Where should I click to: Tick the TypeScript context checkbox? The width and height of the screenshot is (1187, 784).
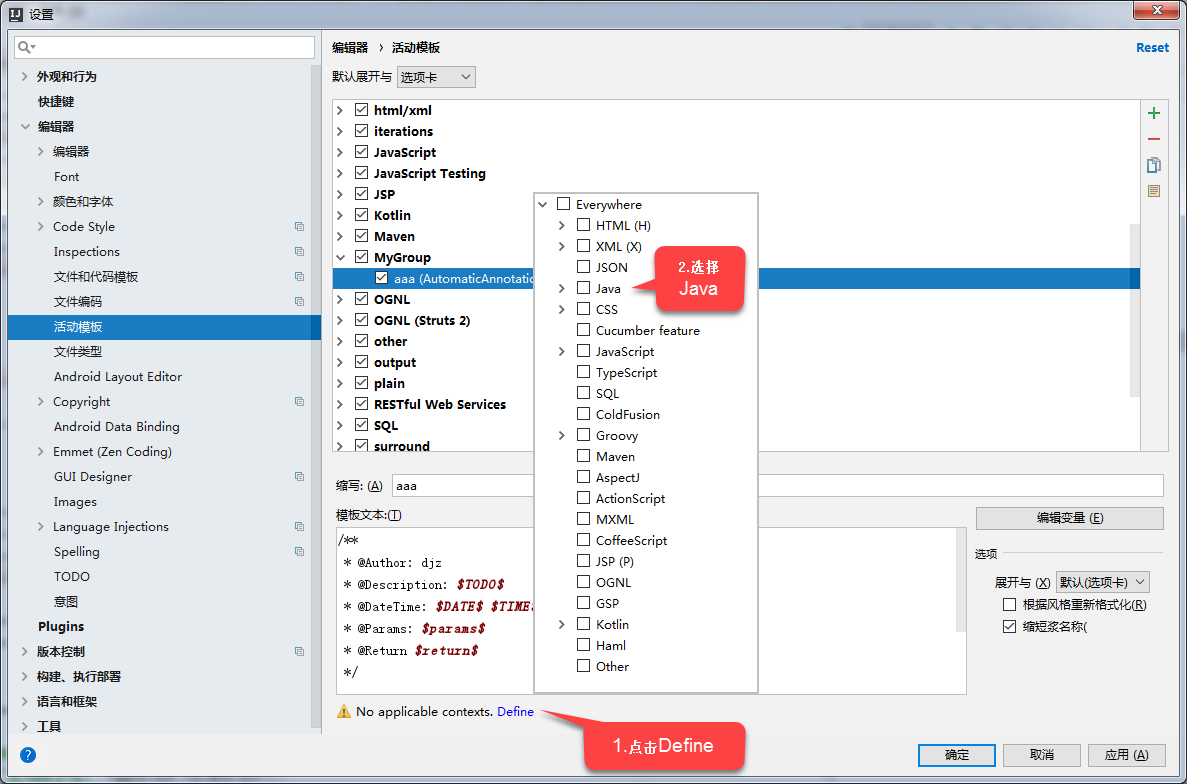point(584,372)
